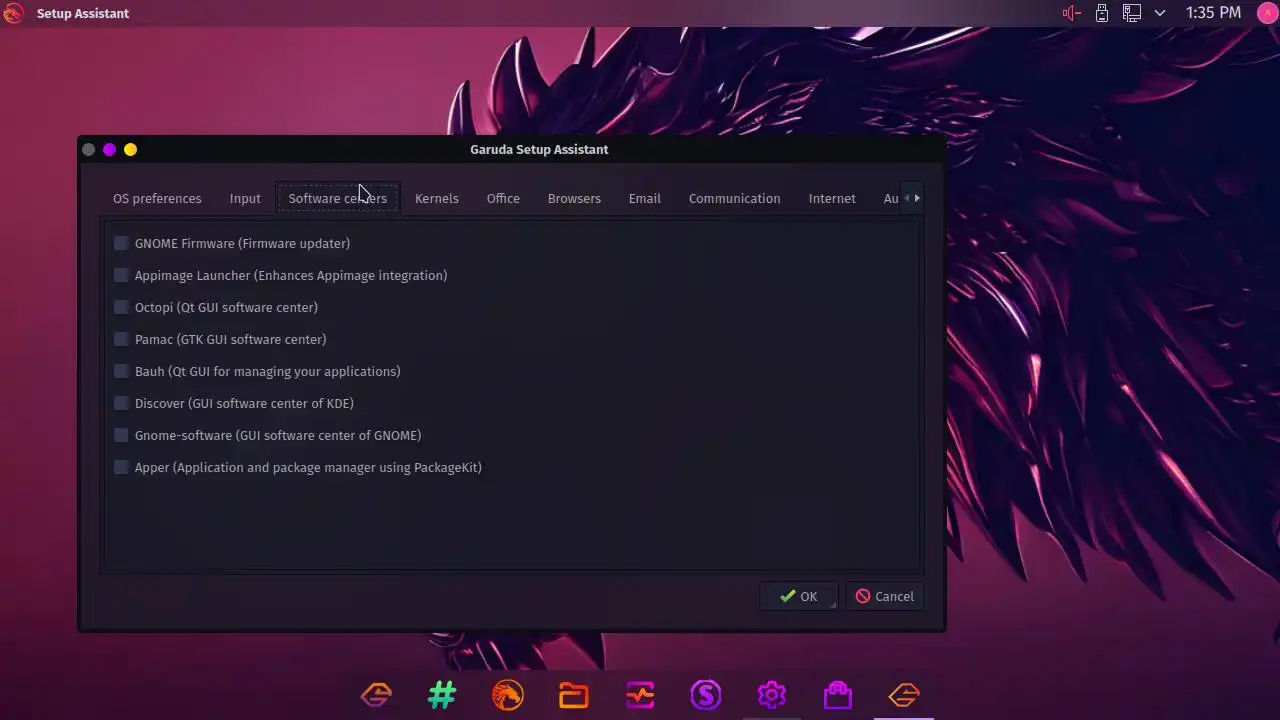Open the removable USB device tray icon
Image resolution: width=1280 pixels, height=720 pixels.
pos(1102,13)
